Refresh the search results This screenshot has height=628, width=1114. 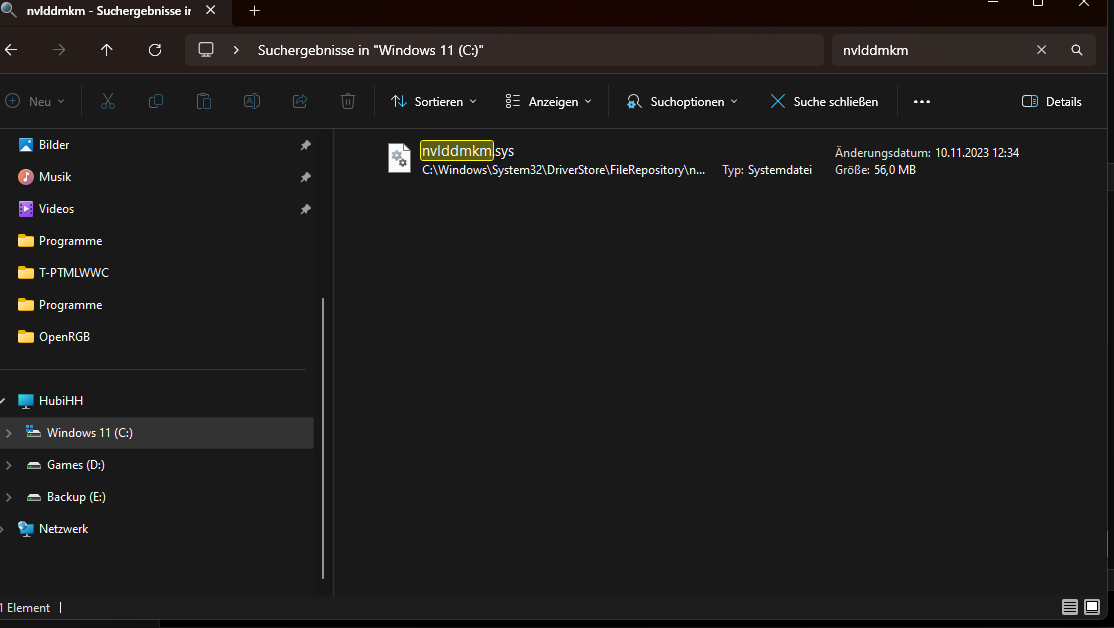(155, 50)
